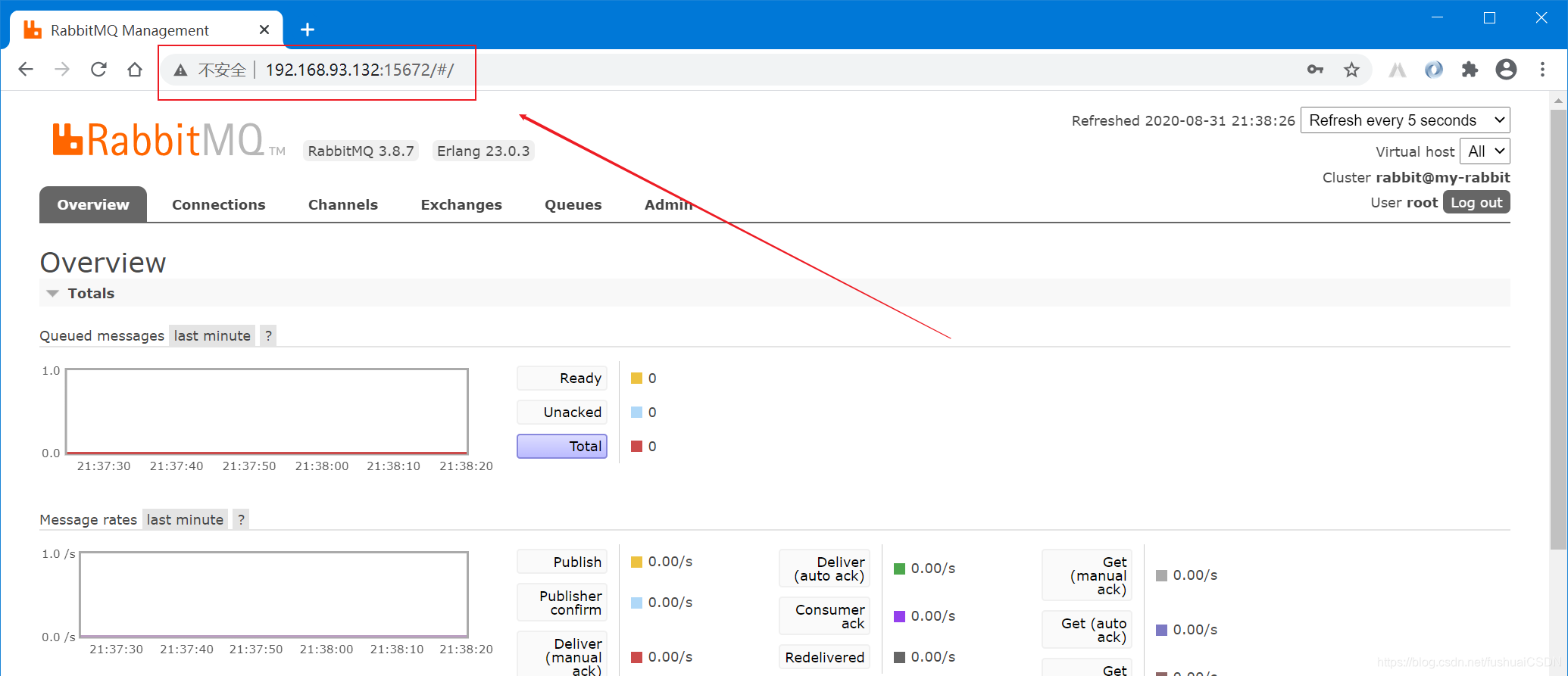Toggle the Get (manual ack) legend
1568x676 pixels.
(1087, 575)
